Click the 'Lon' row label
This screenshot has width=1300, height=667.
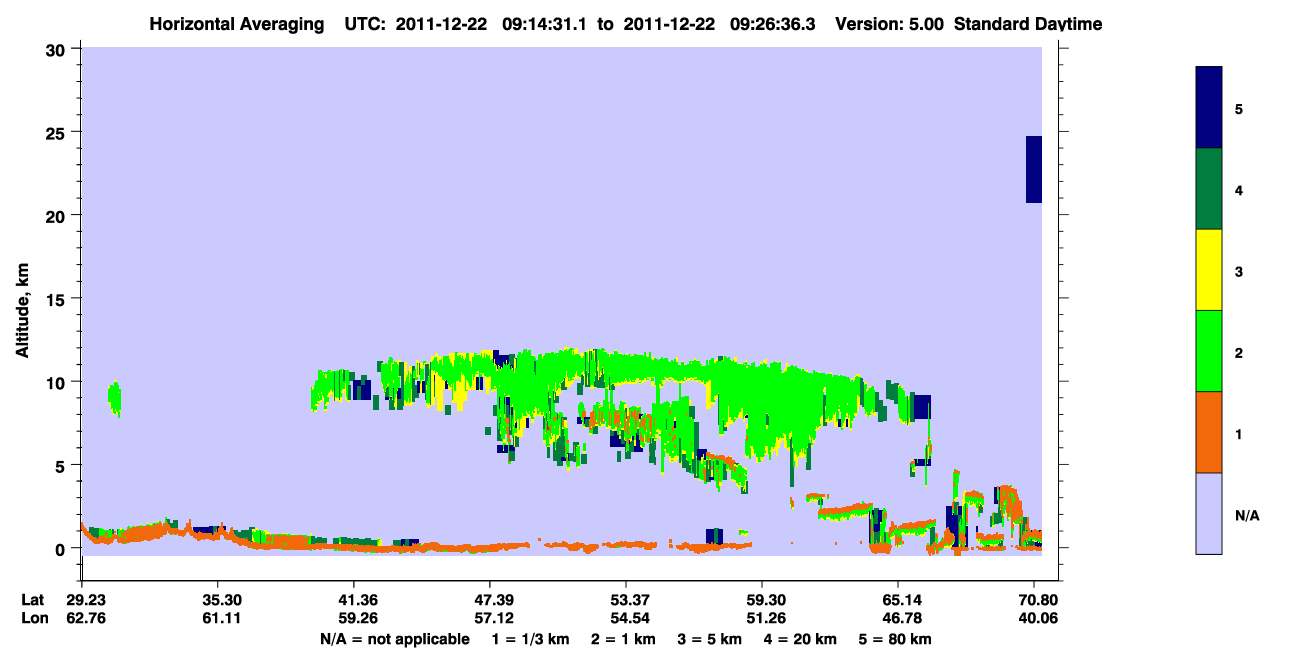(x=33, y=619)
